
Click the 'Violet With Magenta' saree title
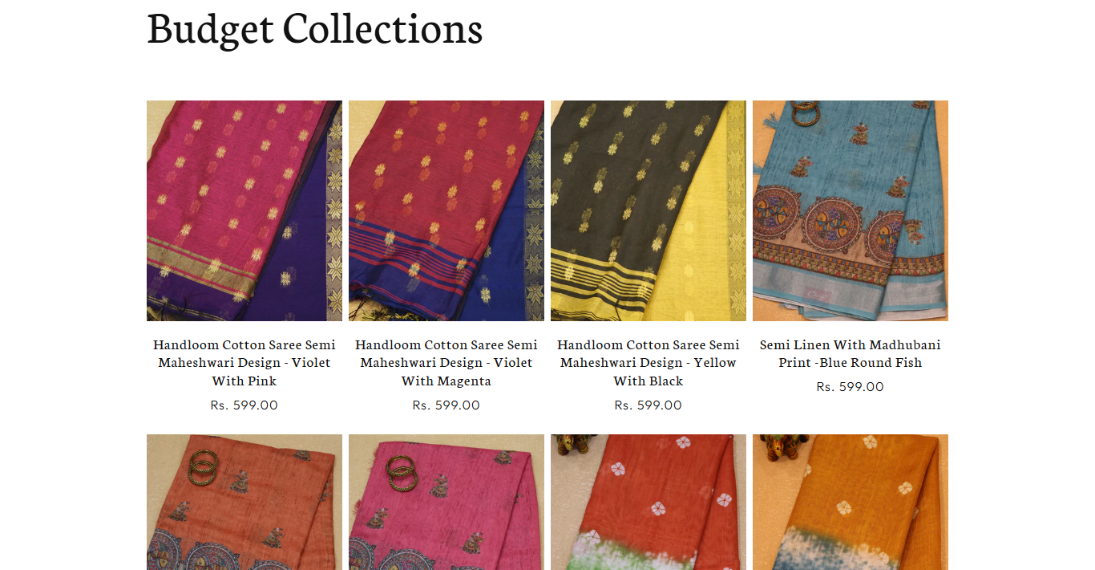(x=446, y=363)
